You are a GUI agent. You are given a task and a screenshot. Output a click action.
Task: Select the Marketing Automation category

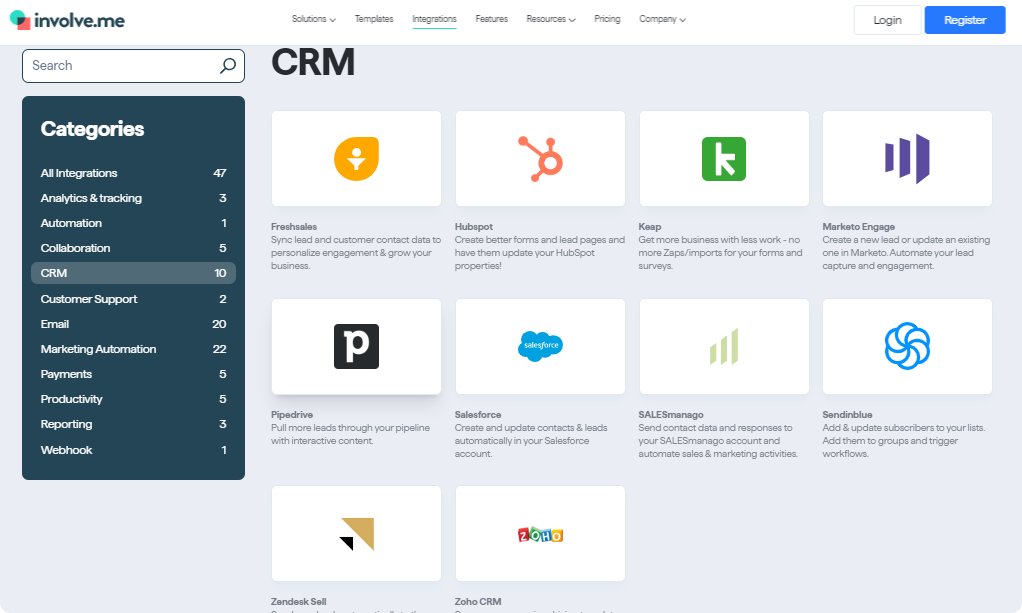coord(133,349)
